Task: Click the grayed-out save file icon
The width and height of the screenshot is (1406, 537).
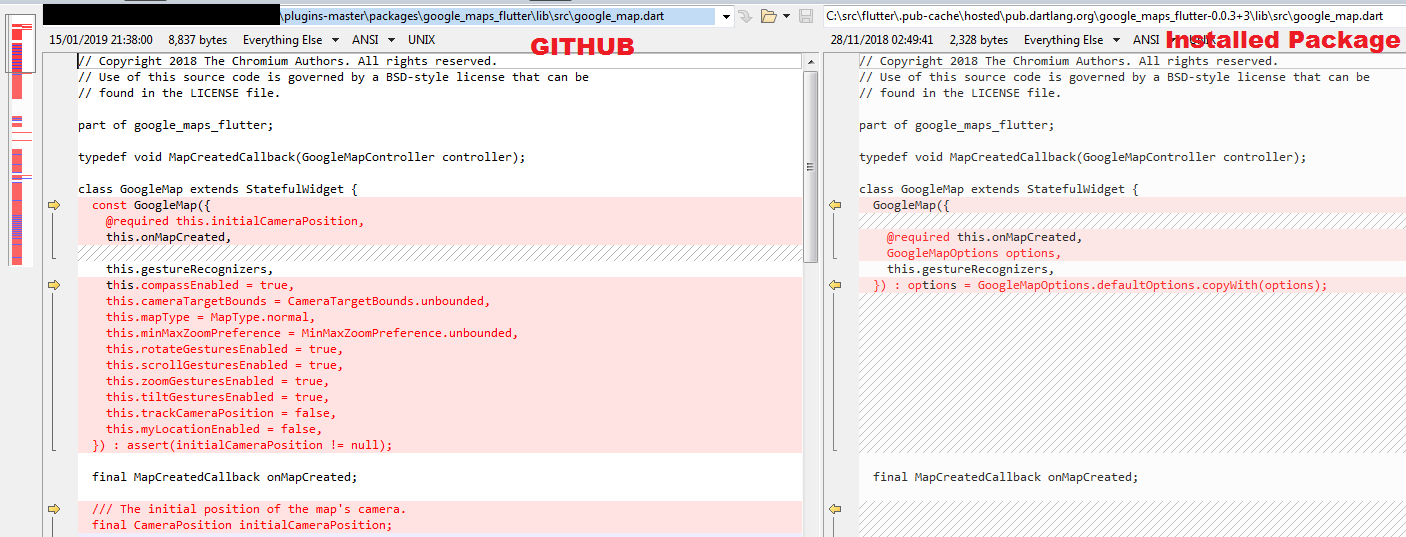Action: [805, 16]
